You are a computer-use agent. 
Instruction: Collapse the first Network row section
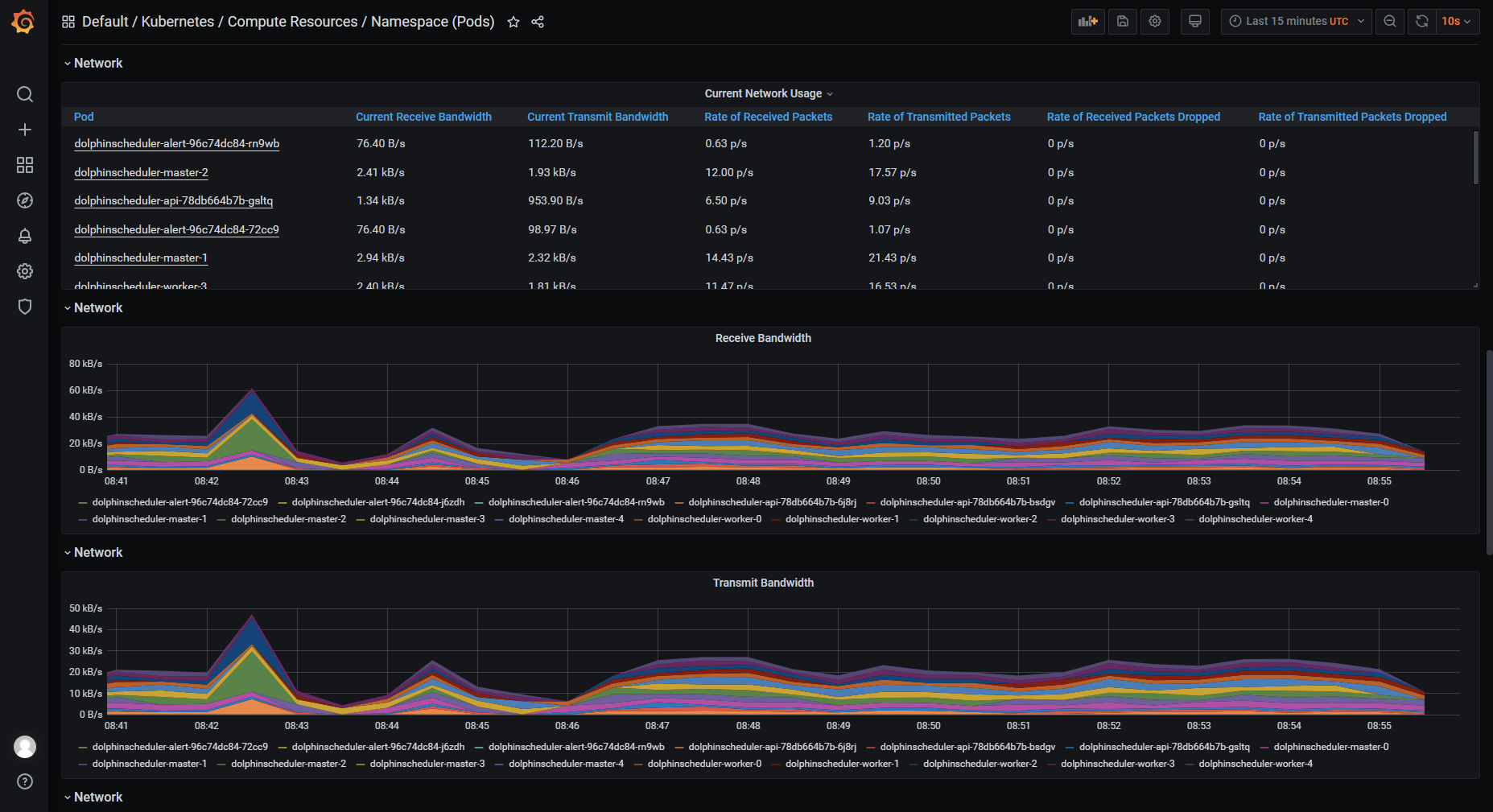point(97,64)
